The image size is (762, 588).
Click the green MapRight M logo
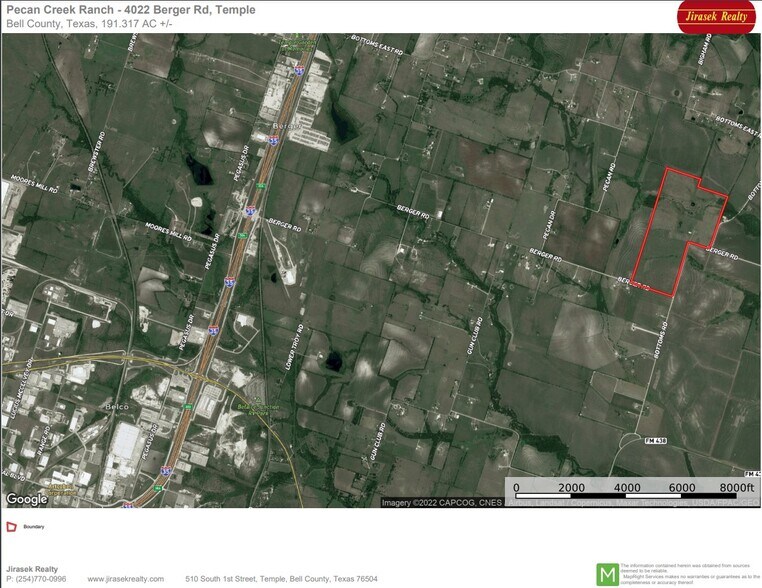[x=607, y=574]
